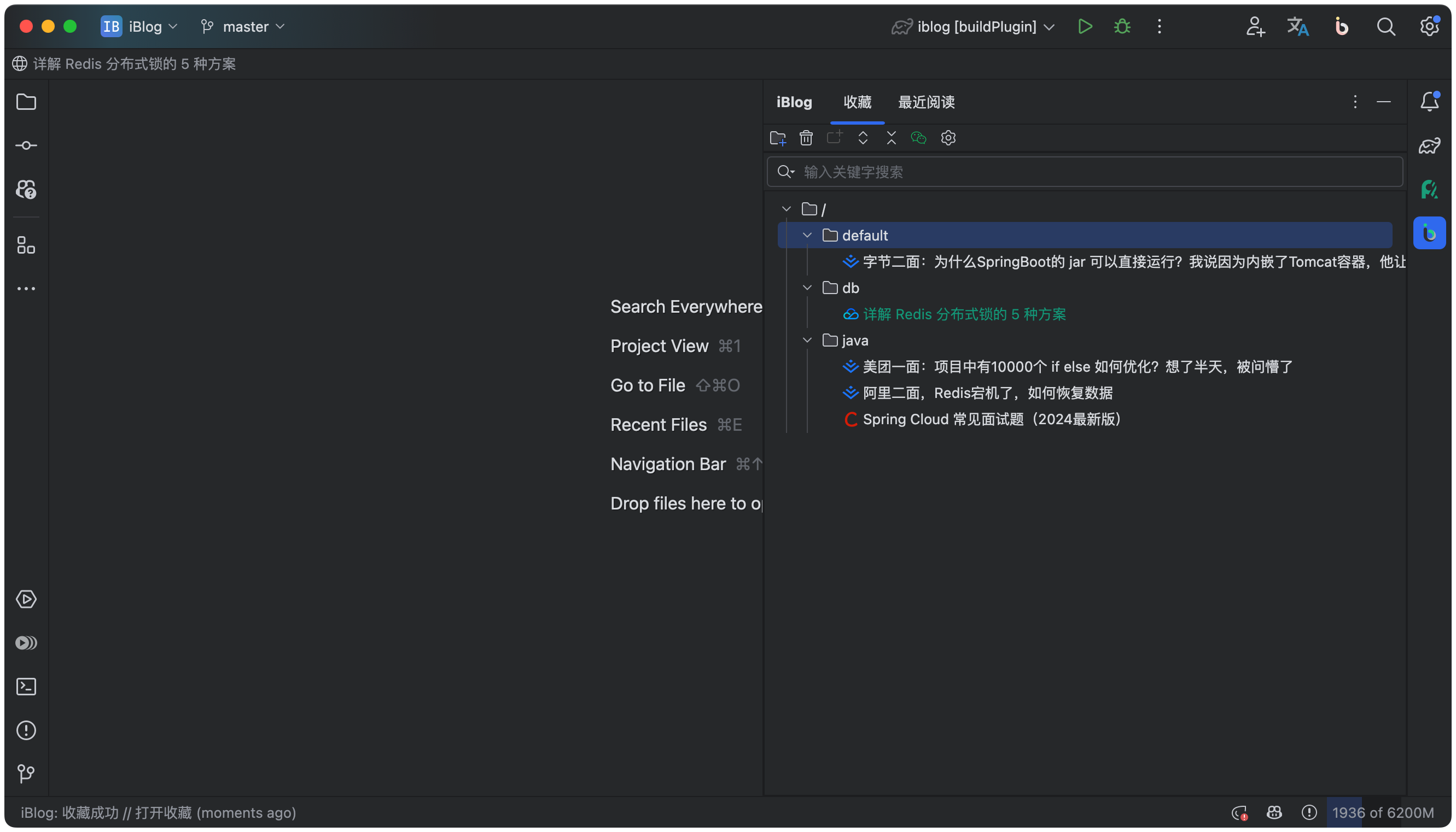Open the master branch dropdown
This screenshot has width=1456, height=832.
[x=244, y=26]
